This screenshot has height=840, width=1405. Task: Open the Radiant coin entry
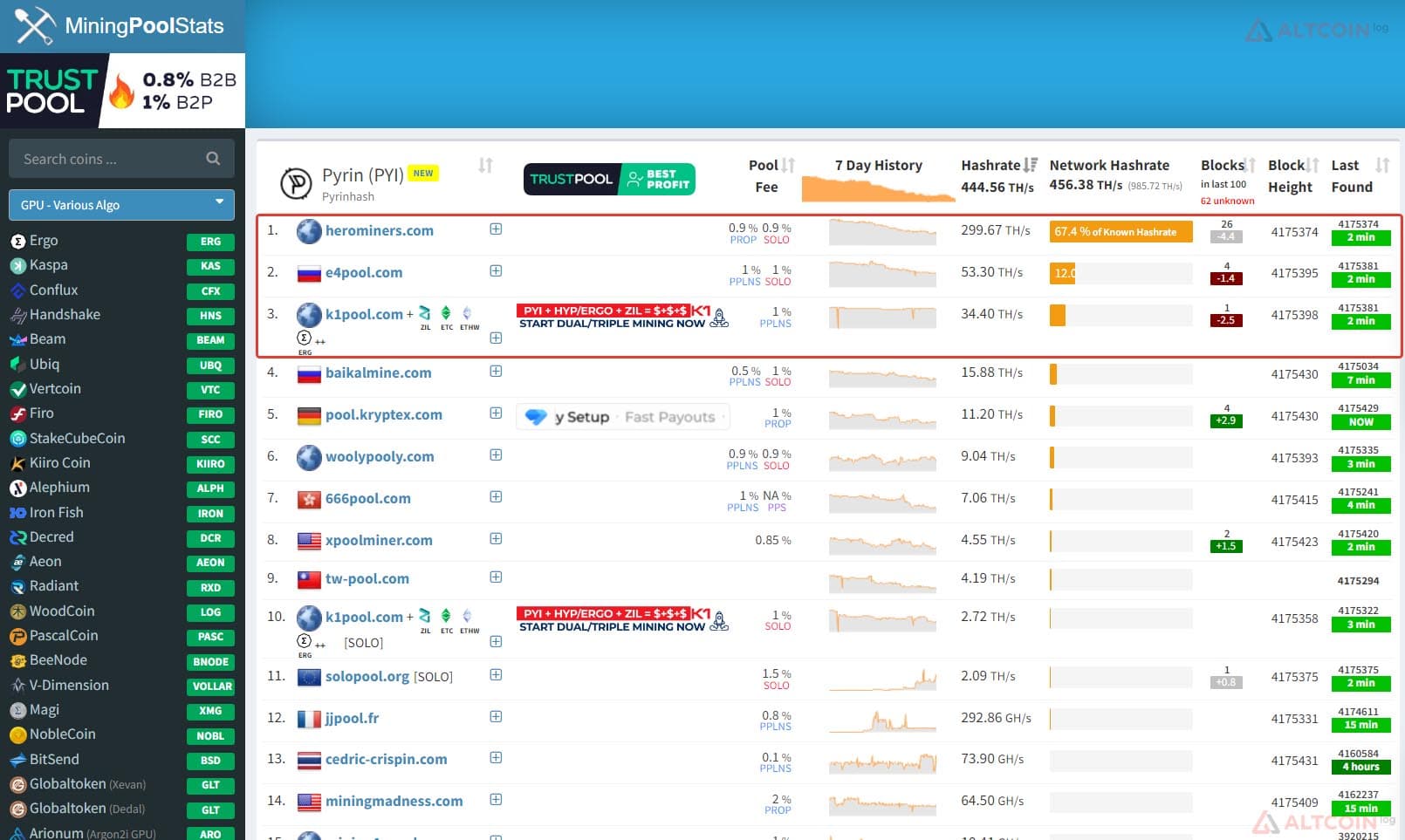(53, 586)
